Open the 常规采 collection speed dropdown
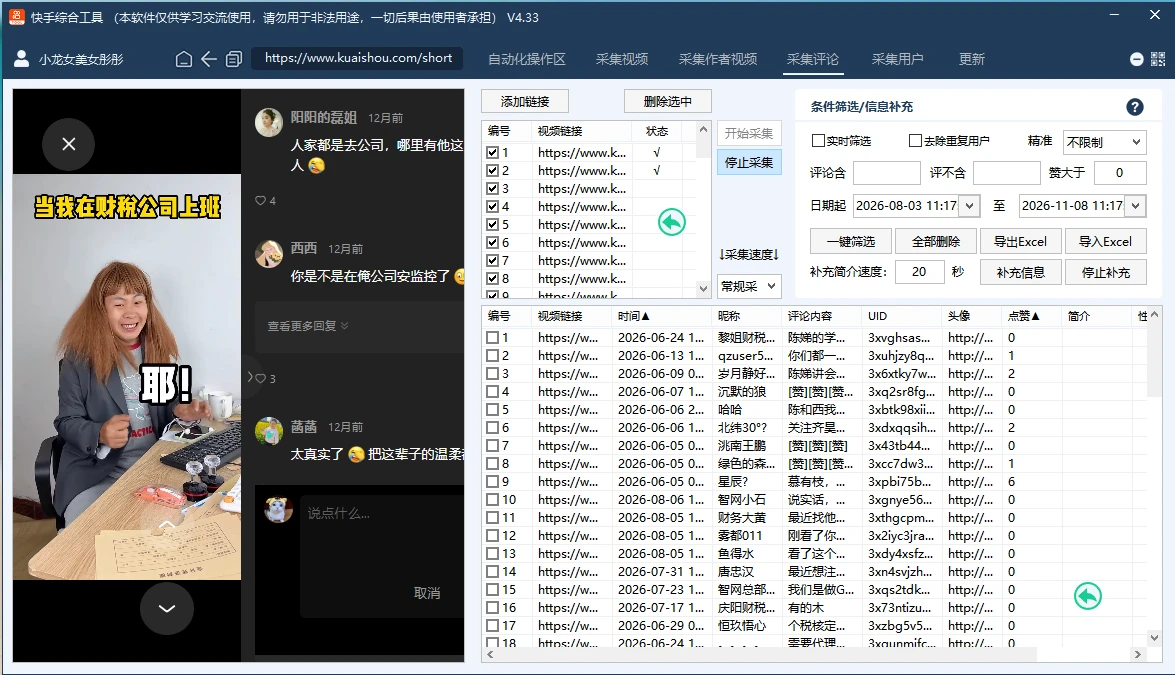The width and height of the screenshot is (1175, 675). point(749,286)
